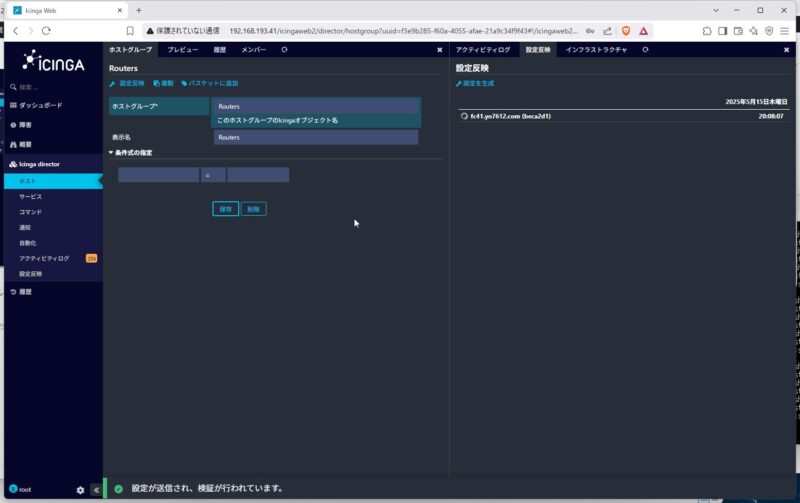
Task: Focus the sidebar search field
Action: (x=53, y=87)
